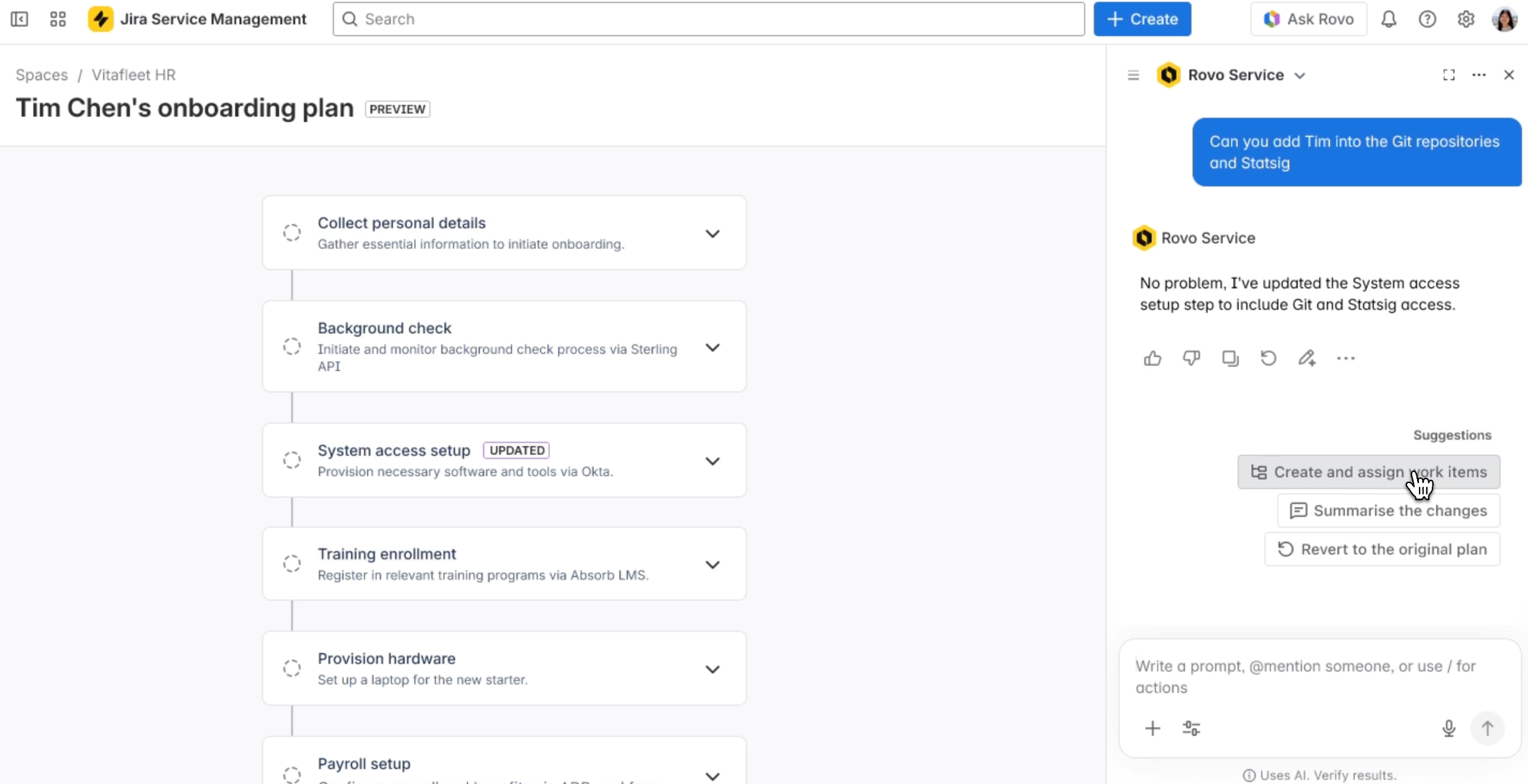Toggle the Training enrollment status circle

click(x=292, y=564)
